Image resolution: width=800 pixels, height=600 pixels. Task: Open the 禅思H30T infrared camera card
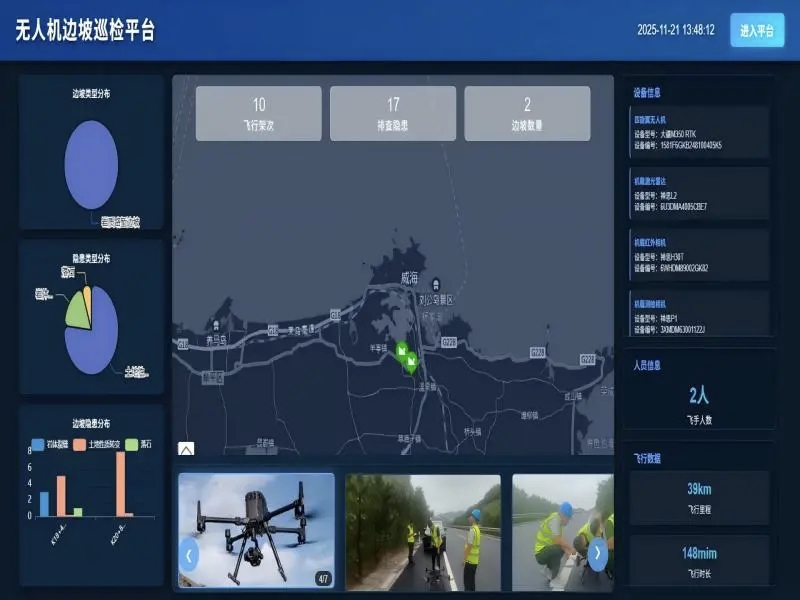point(698,255)
